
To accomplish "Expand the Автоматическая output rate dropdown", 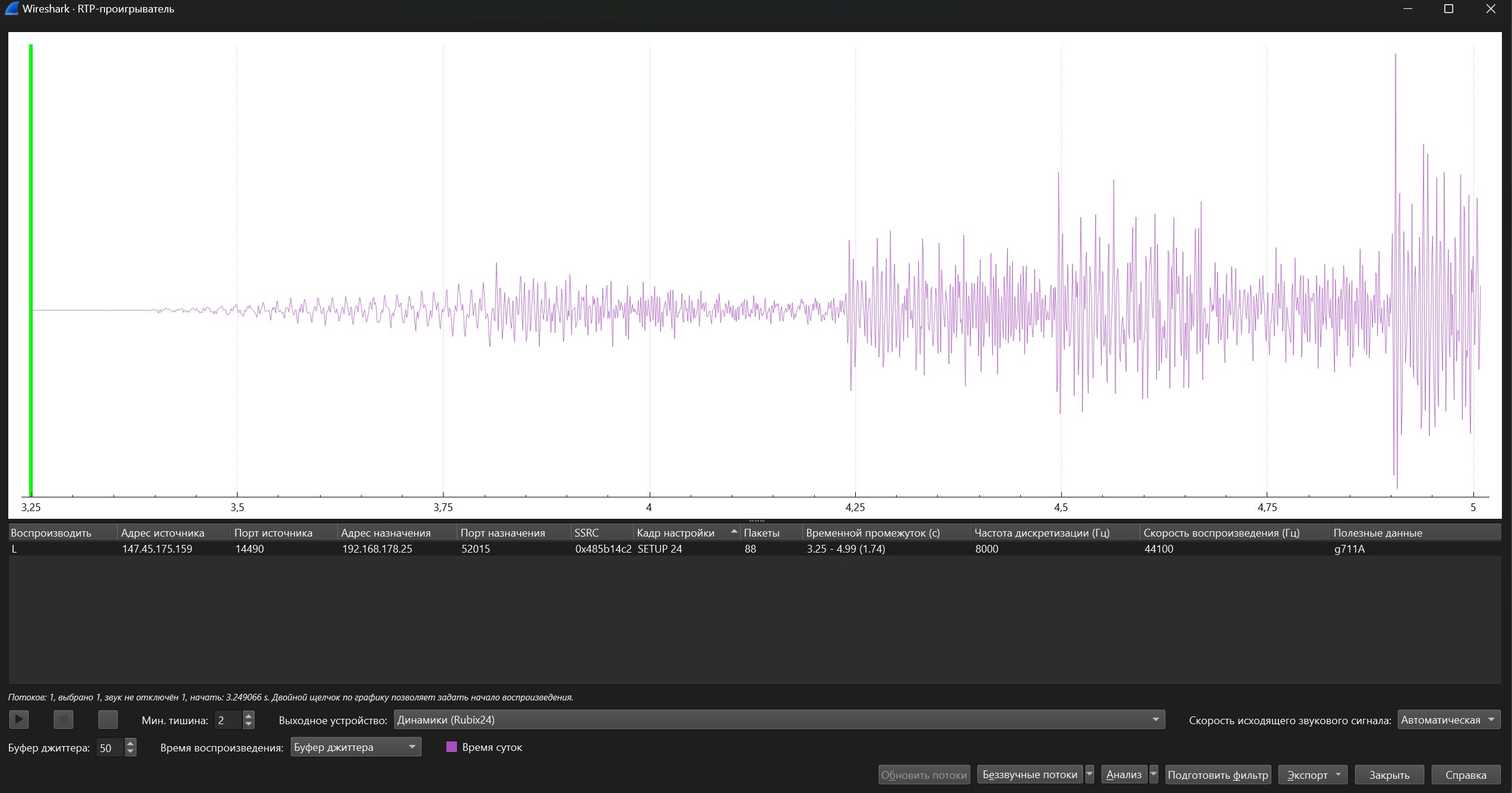I will (x=1448, y=719).
